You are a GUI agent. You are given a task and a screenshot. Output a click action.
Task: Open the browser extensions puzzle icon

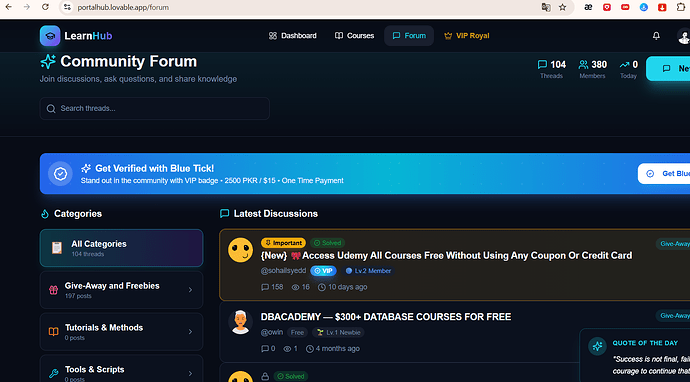[681, 7]
